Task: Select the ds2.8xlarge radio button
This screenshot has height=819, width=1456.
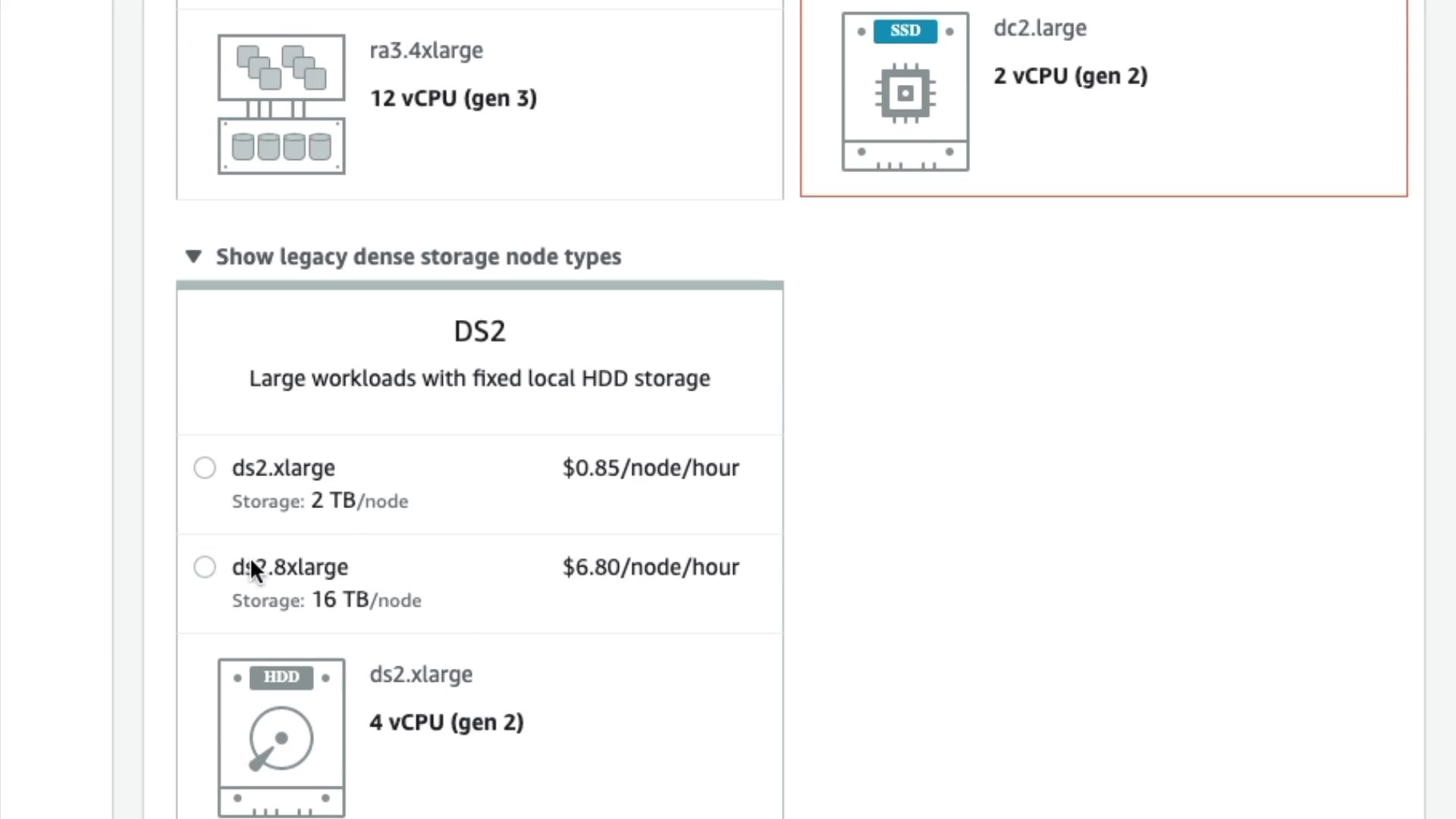Action: [205, 567]
